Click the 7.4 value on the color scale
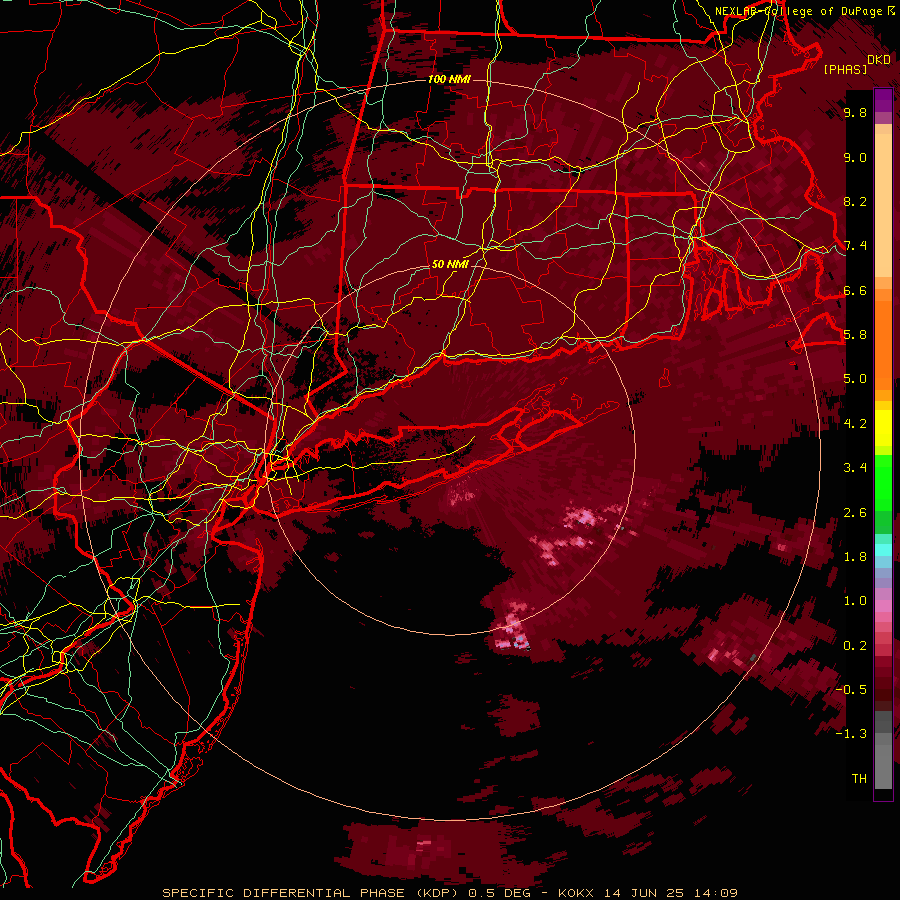The height and width of the screenshot is (900, 900). pos(855,246)
